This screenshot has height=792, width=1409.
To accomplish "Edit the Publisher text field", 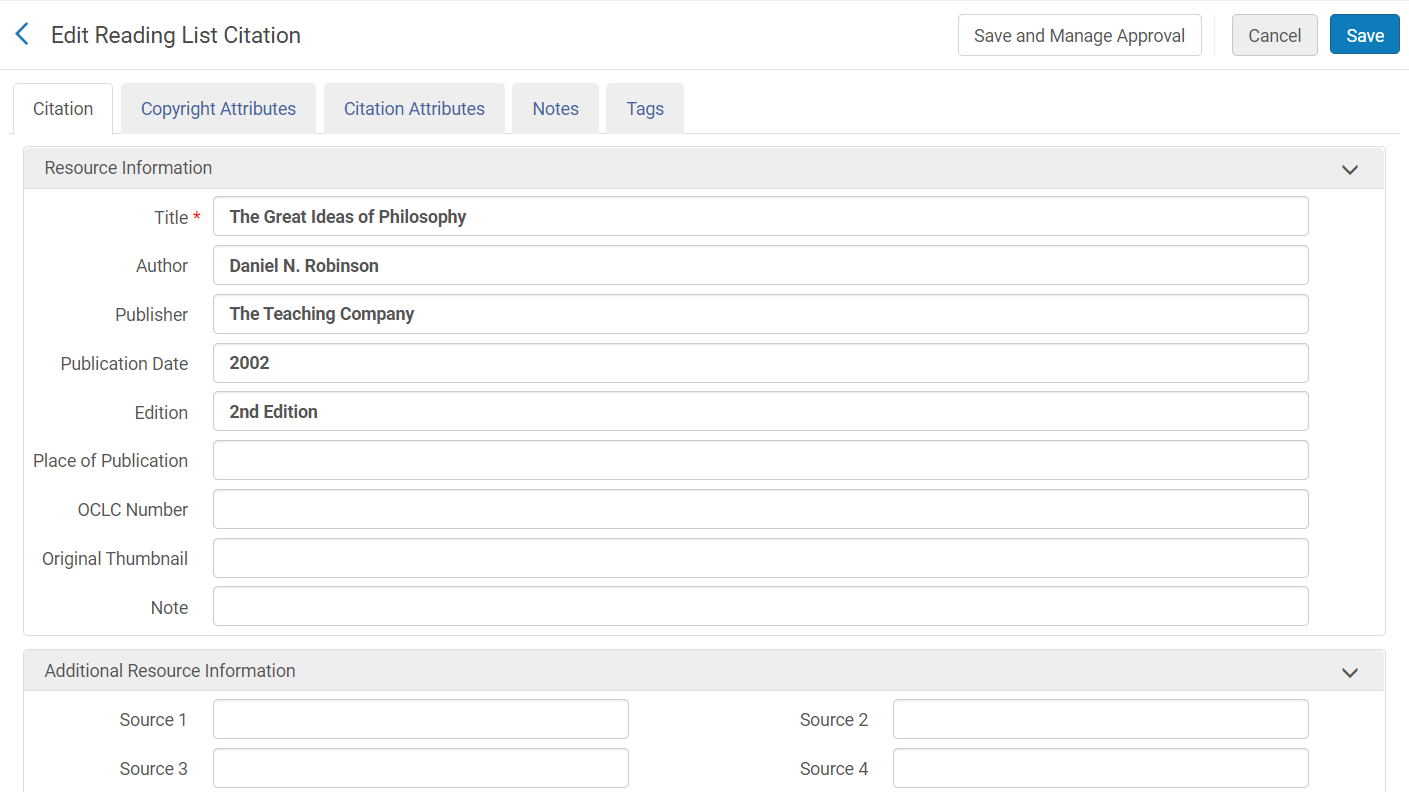I will click(760, 314).
